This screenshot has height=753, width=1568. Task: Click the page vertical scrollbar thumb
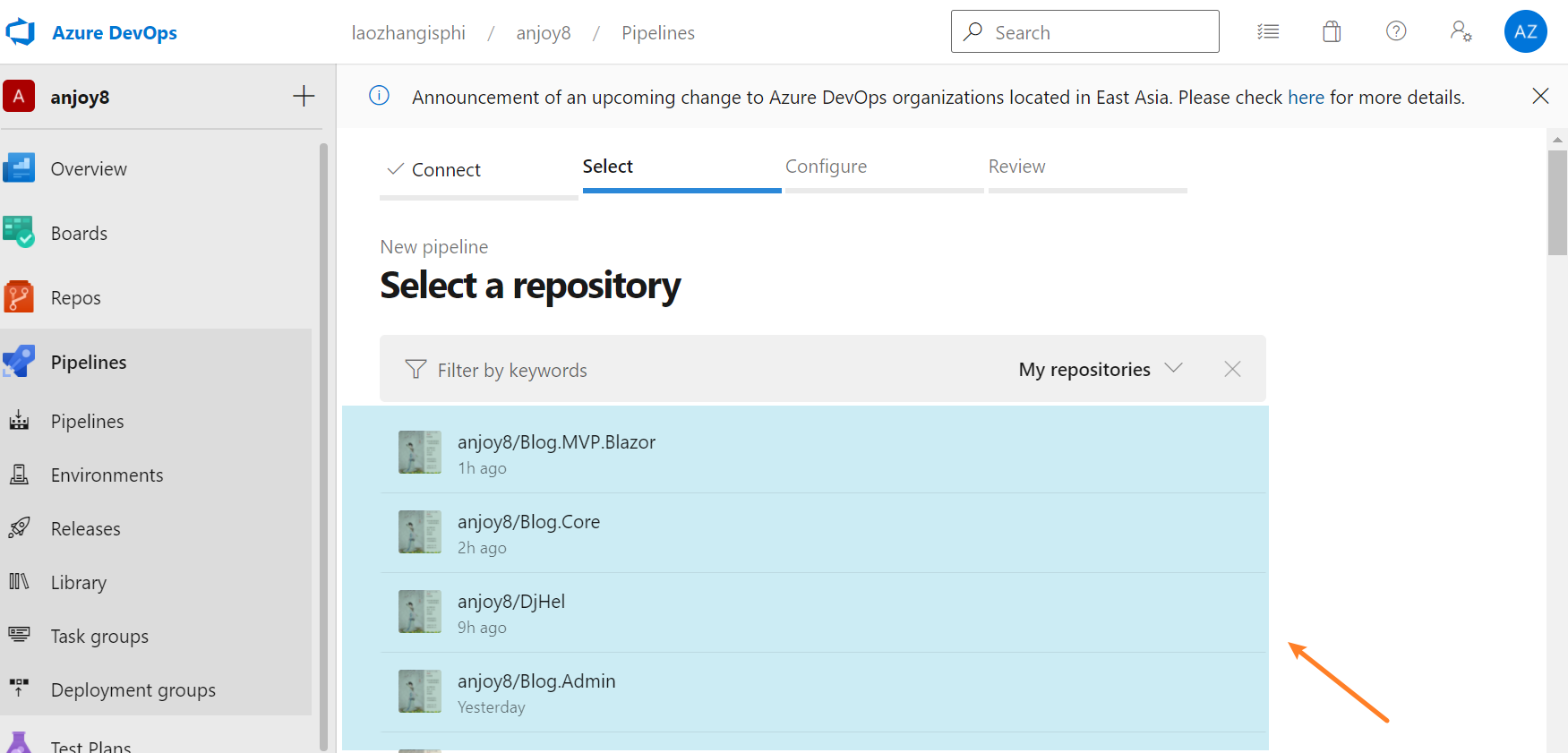[x=1557, y=202]
